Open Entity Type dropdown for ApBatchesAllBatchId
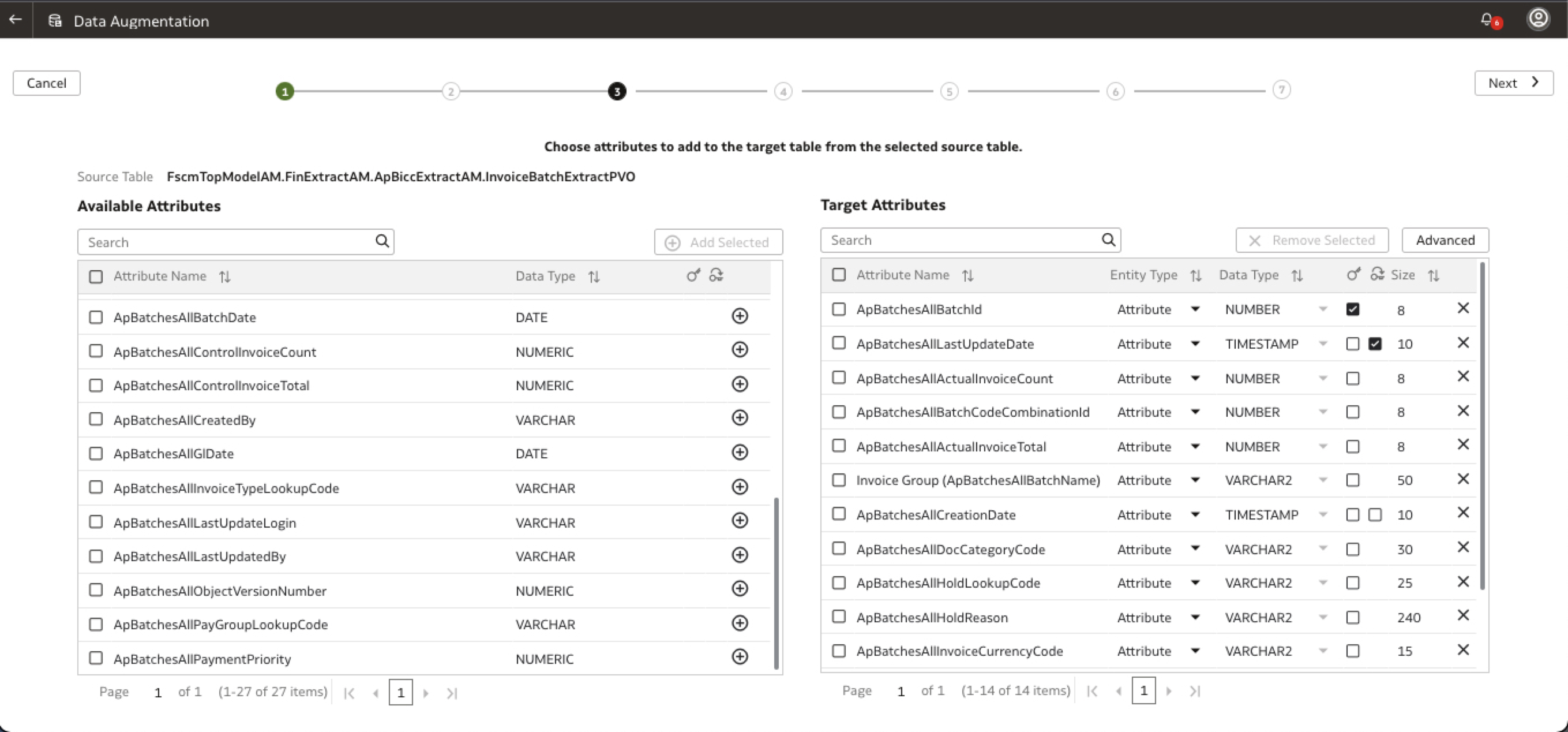This screenshot has height=732, width=1568. (x=1195, y=309)
